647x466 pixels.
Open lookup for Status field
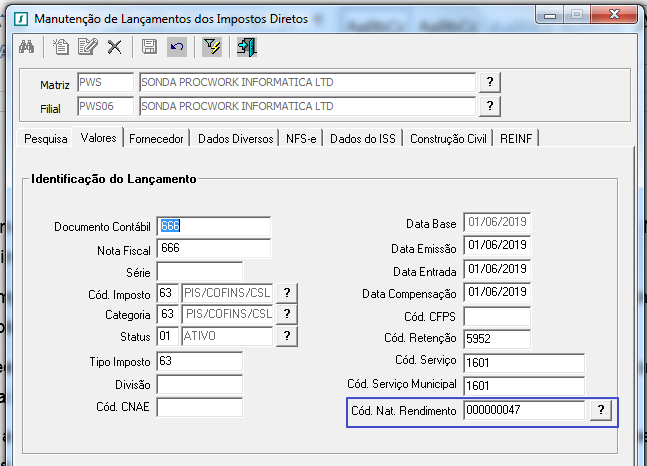pyautogui.click(x=287, y=336)
